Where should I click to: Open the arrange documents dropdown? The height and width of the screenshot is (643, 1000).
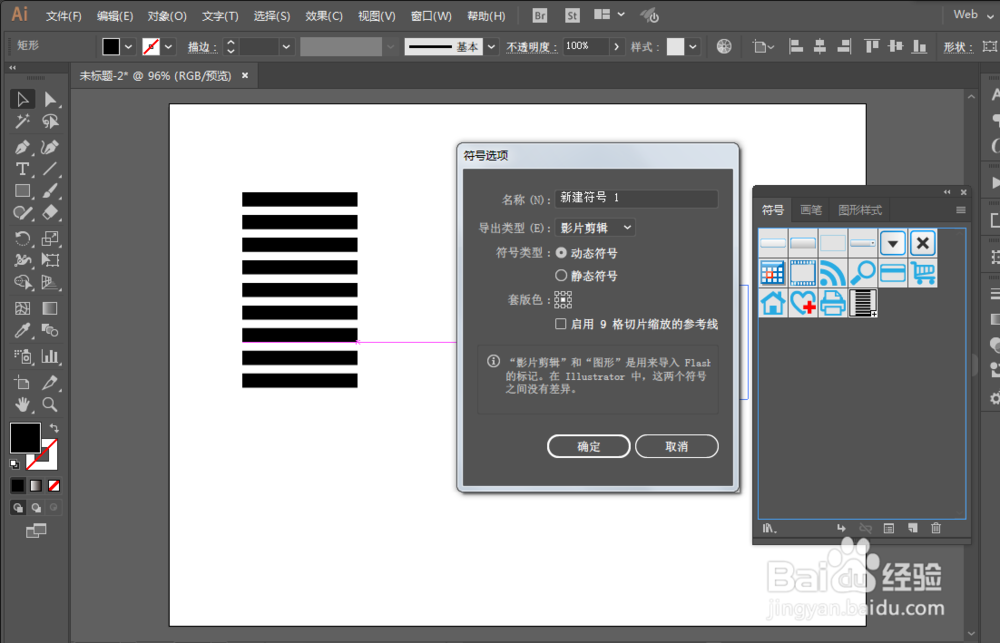609,15
